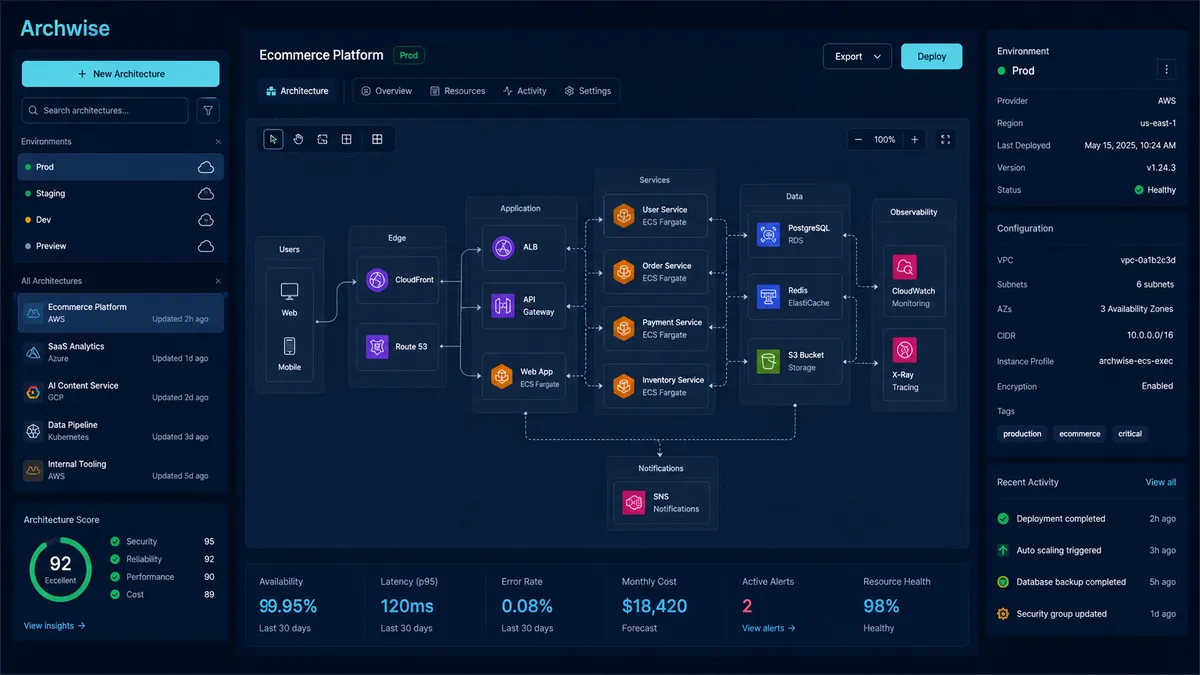This screenshot has width=1200, height=675.
Task: Select the CloudWatch Monitoring node icon
Action: tap(904, 268)
